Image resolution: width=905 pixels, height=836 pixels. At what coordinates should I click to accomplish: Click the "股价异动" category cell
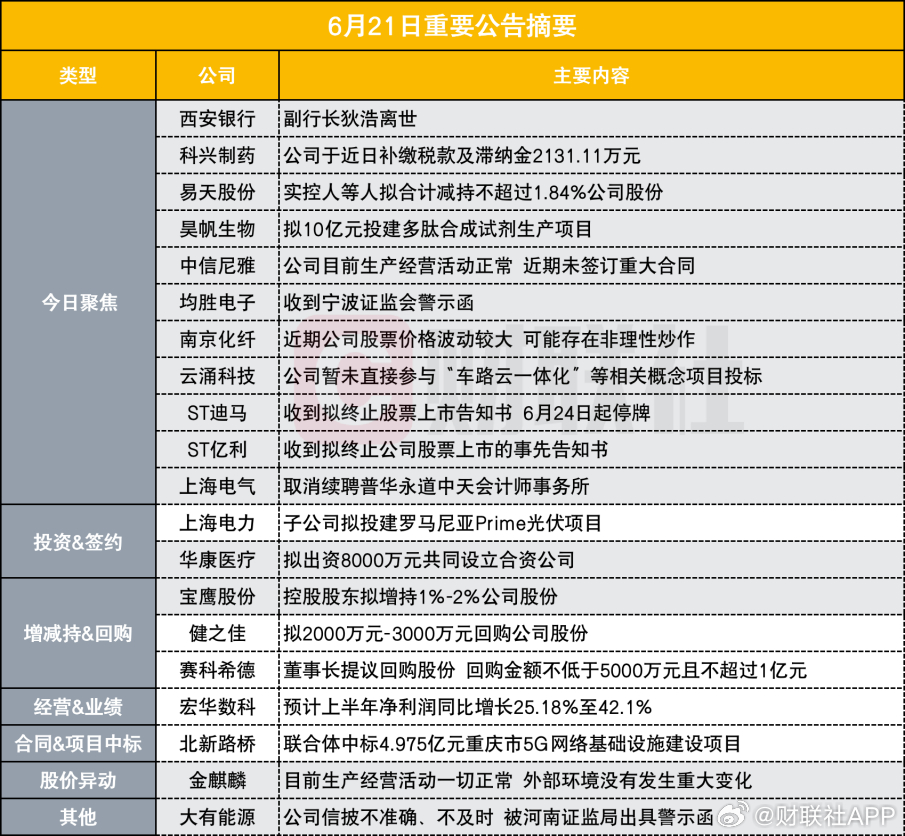tap(78, 781)
